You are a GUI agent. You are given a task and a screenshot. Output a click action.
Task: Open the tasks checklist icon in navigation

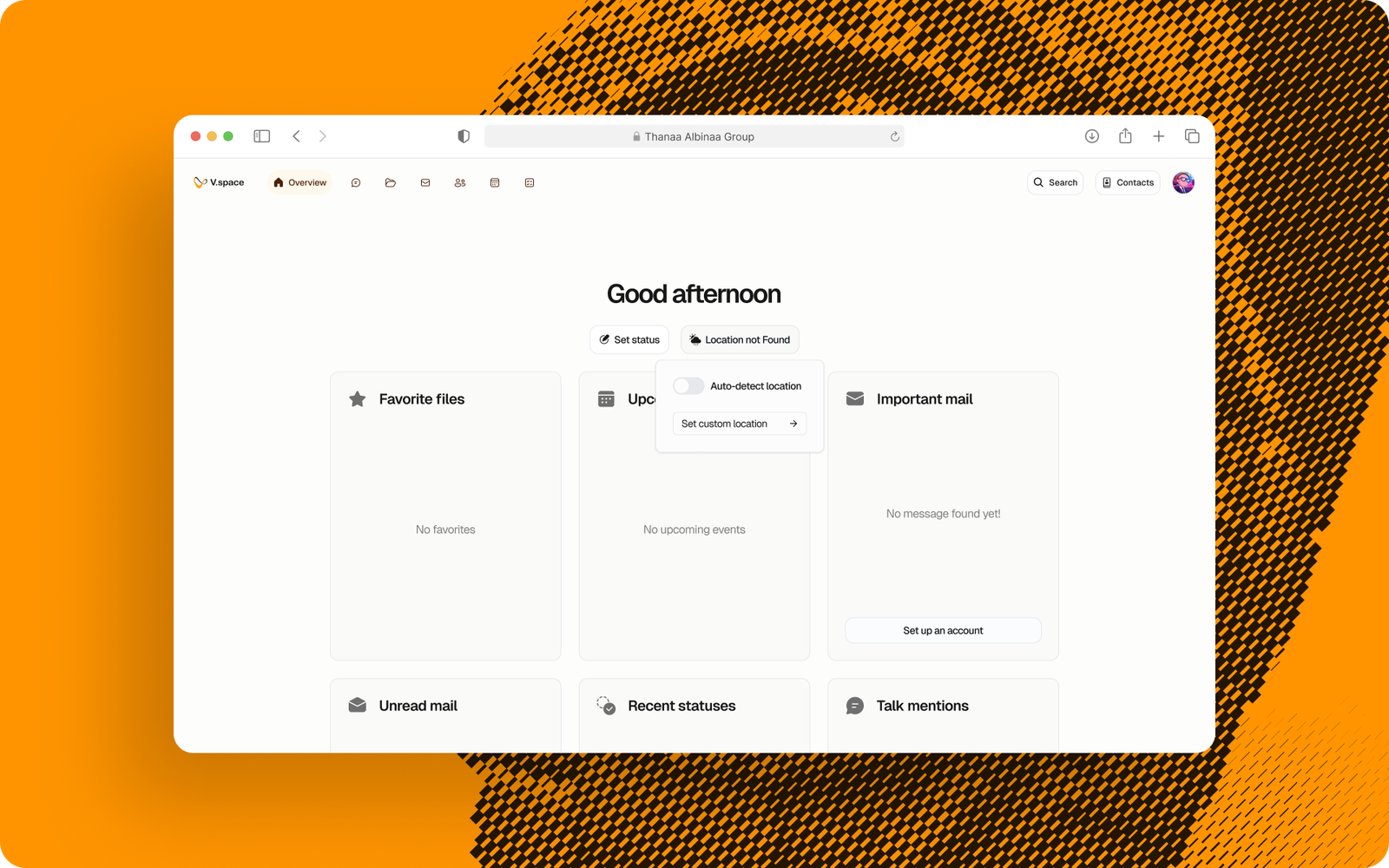coord(530,183)
